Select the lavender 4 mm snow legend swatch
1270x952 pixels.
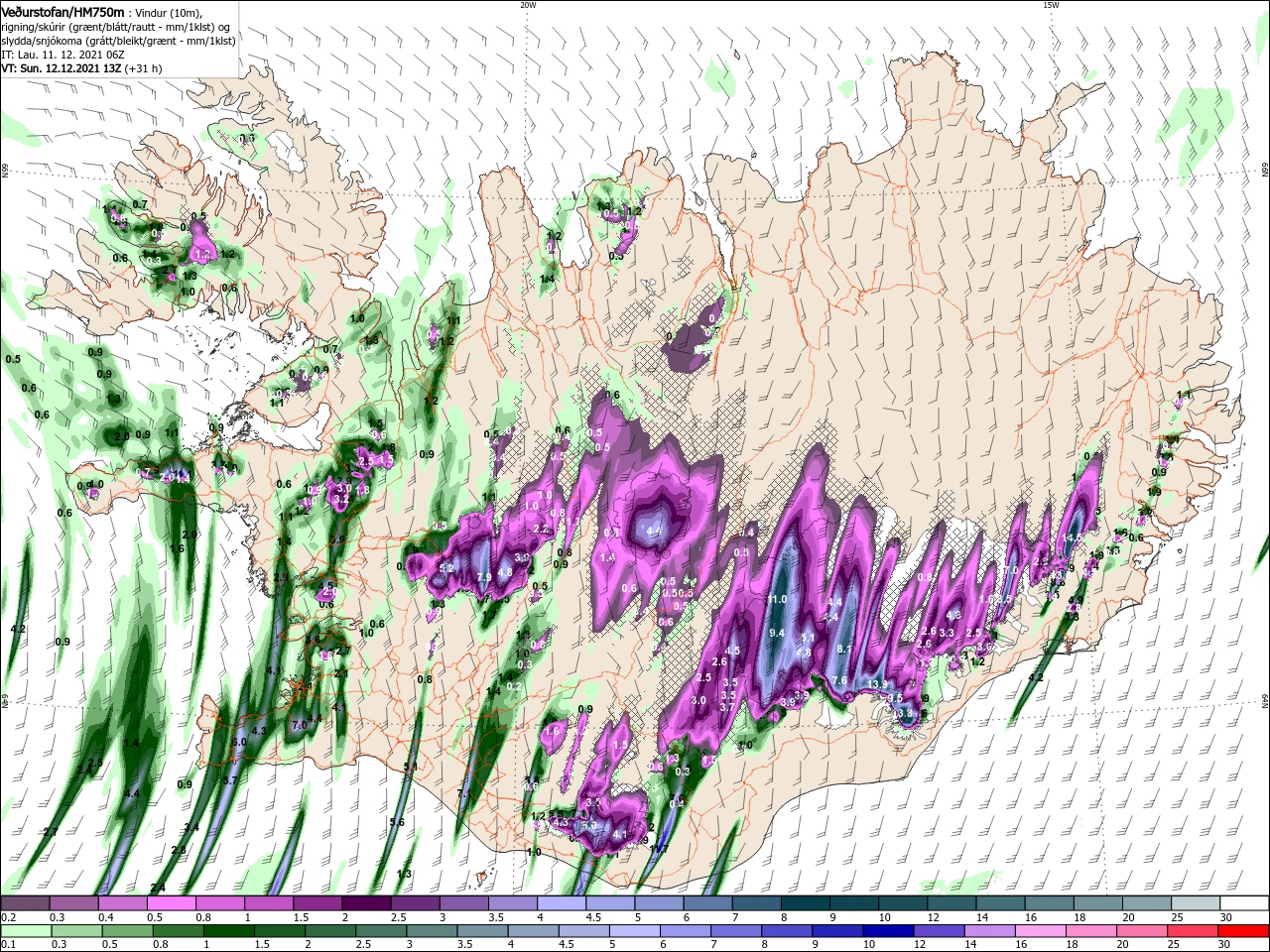pyautogui.click(x=561, y=903)
